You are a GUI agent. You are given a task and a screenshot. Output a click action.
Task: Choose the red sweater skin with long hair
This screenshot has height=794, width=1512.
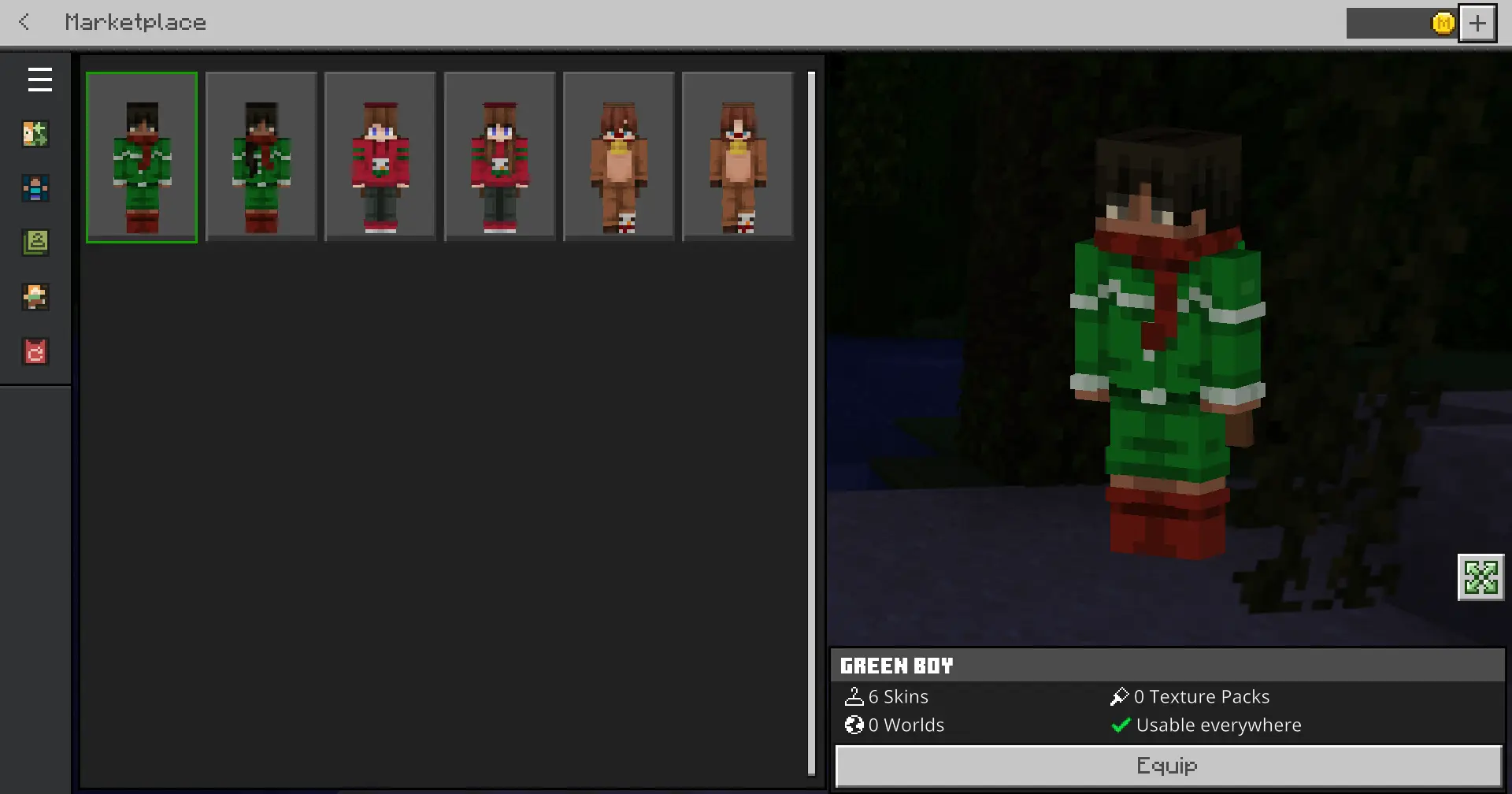(x=499, y=158)
